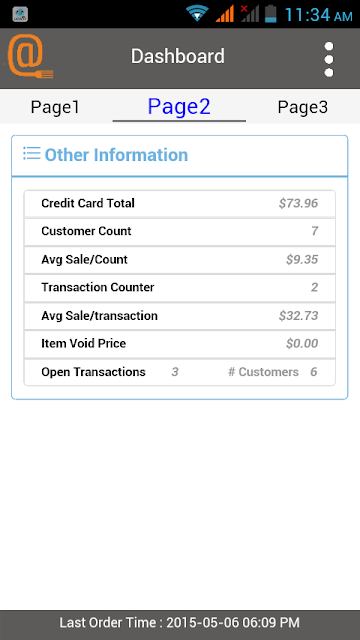Tap the Item Void Price row
This screenshot has width=360, height=640.
(x=180, y=344)
